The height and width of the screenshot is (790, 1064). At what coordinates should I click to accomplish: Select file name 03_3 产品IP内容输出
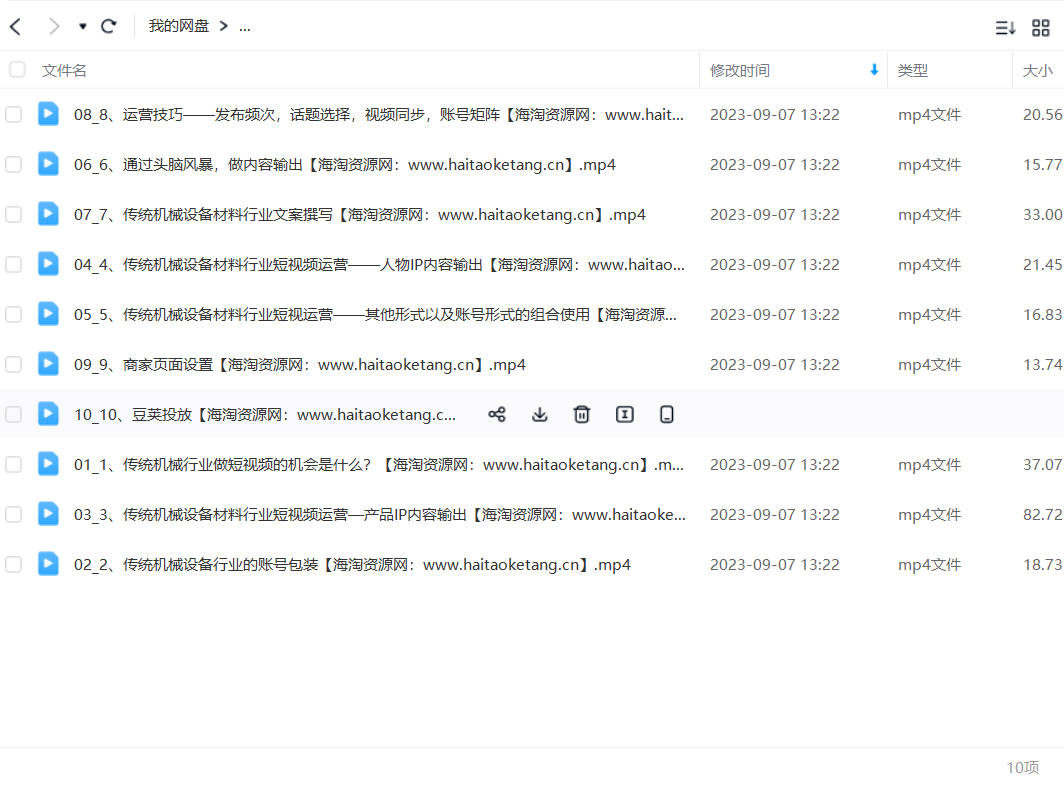380,515
